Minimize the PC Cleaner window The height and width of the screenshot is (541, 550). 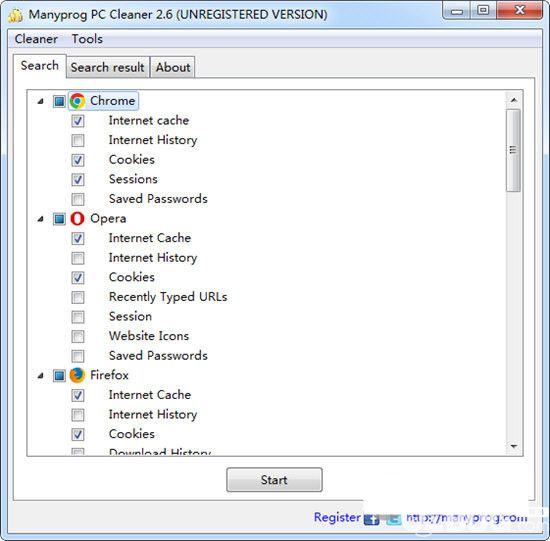click(457, 11)
